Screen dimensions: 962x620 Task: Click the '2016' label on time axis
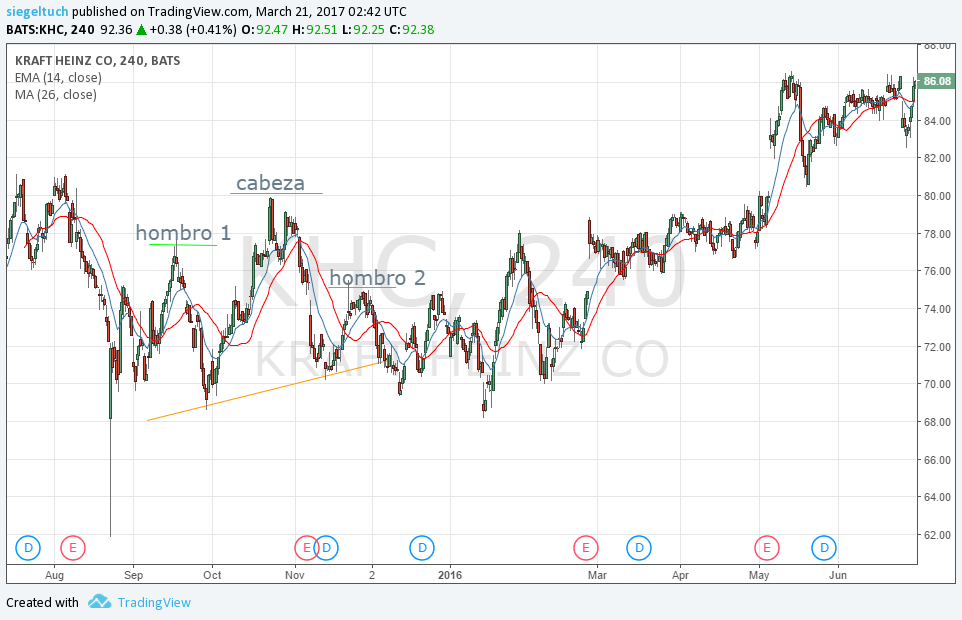[450, 575]
